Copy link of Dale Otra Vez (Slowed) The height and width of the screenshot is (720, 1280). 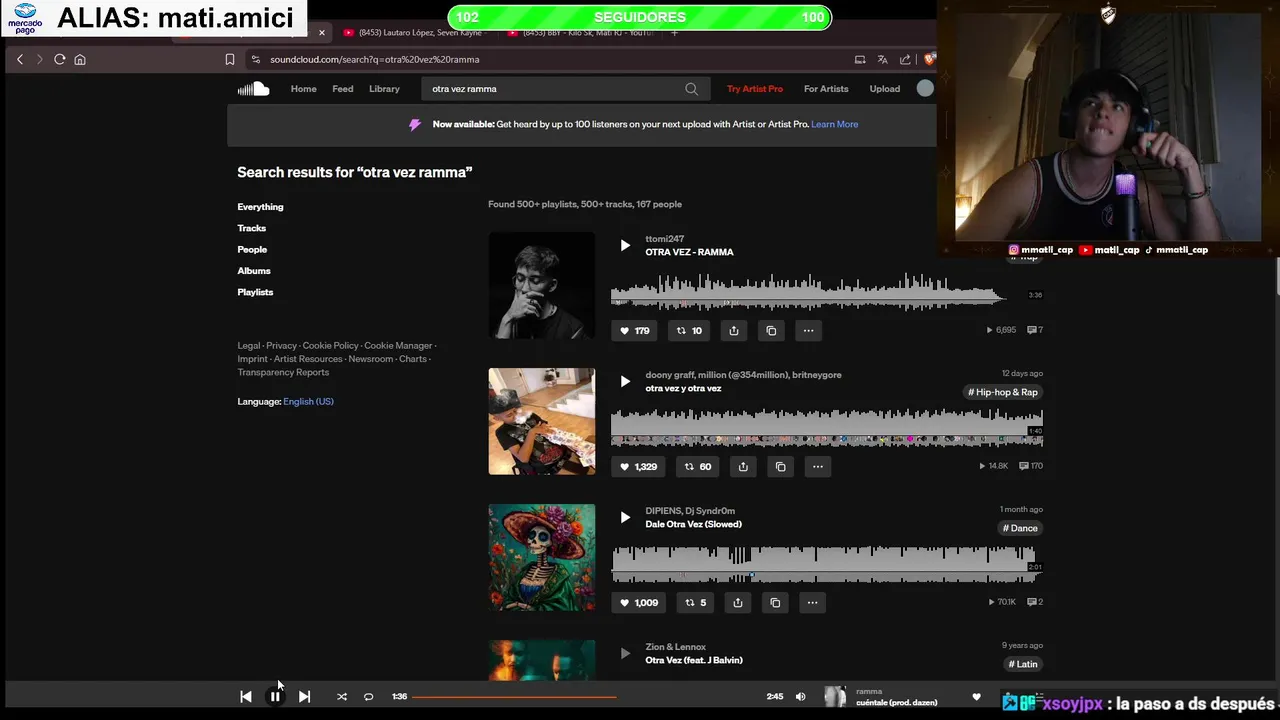click(x=775, y=602)
